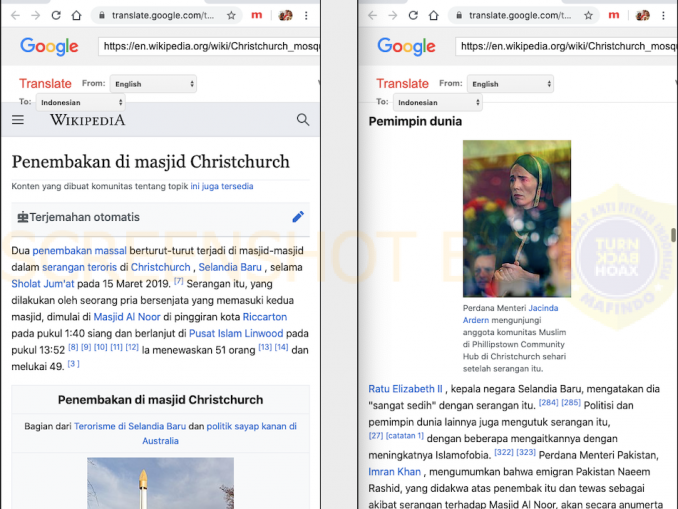Open 'serangan teroris' link
The image size is (678, 509).
point(80,267)
